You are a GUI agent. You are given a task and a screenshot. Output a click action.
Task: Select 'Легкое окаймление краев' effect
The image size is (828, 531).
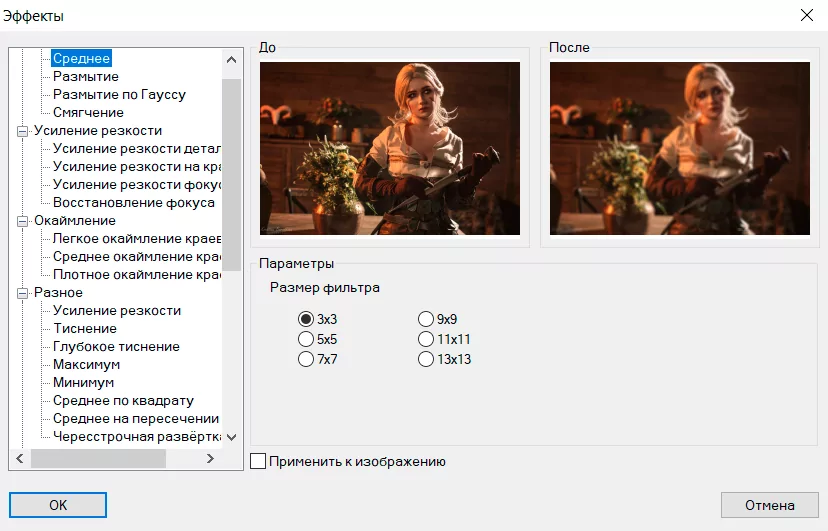tap(136, 239)
